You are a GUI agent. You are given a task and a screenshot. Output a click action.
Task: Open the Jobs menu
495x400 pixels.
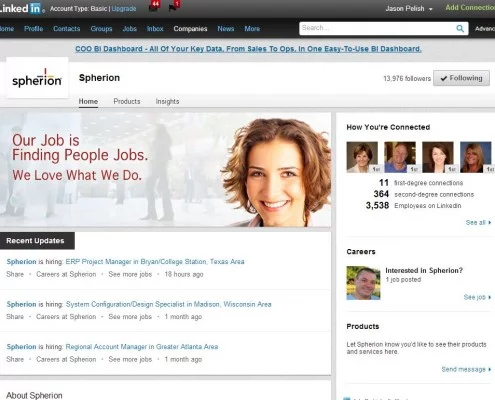point(130,29)
